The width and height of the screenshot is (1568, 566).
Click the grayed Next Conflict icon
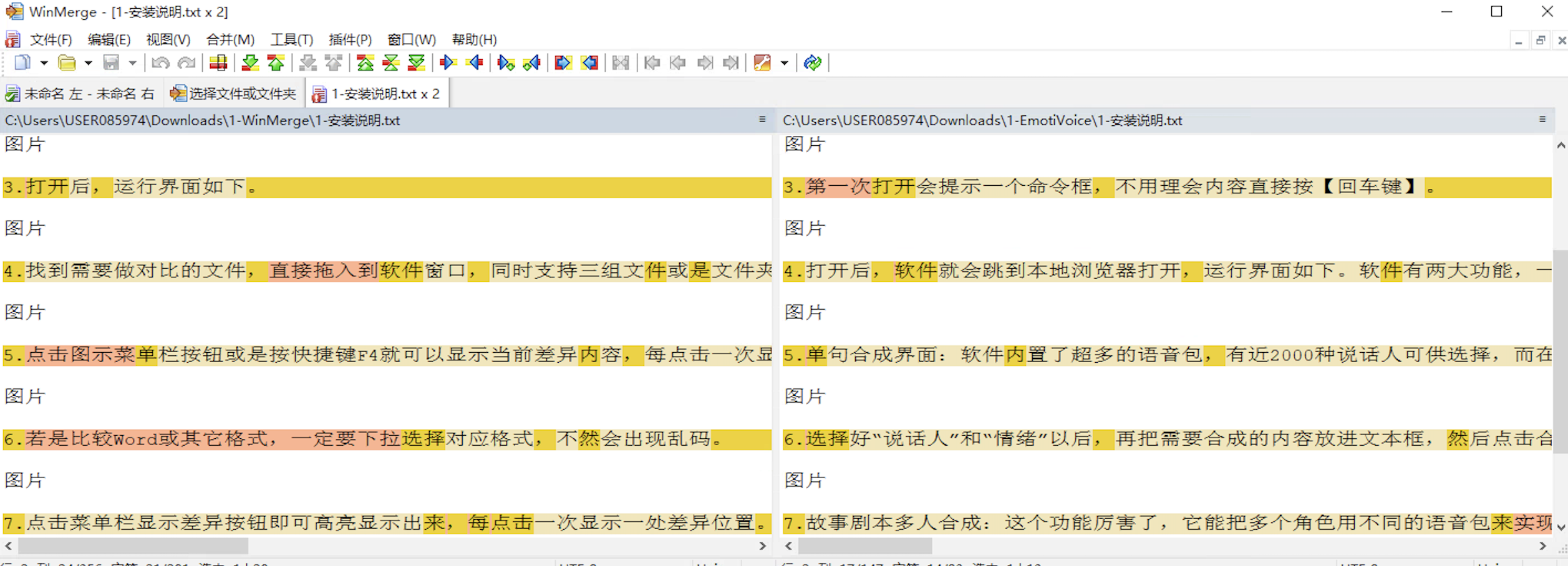point(307,62)
